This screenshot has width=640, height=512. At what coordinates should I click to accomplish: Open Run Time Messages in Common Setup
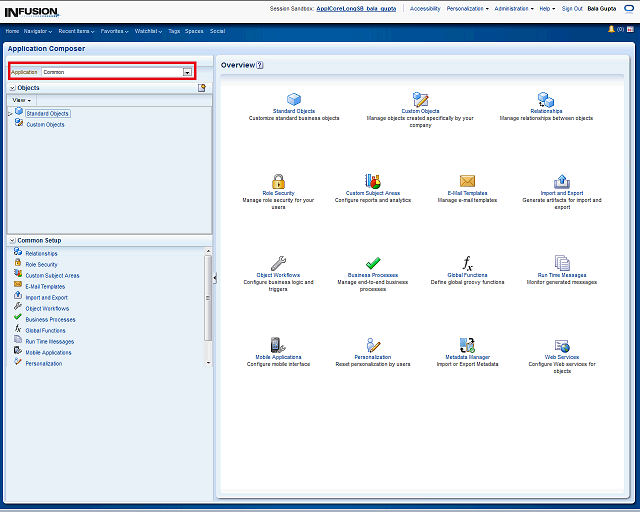point(49,342)
